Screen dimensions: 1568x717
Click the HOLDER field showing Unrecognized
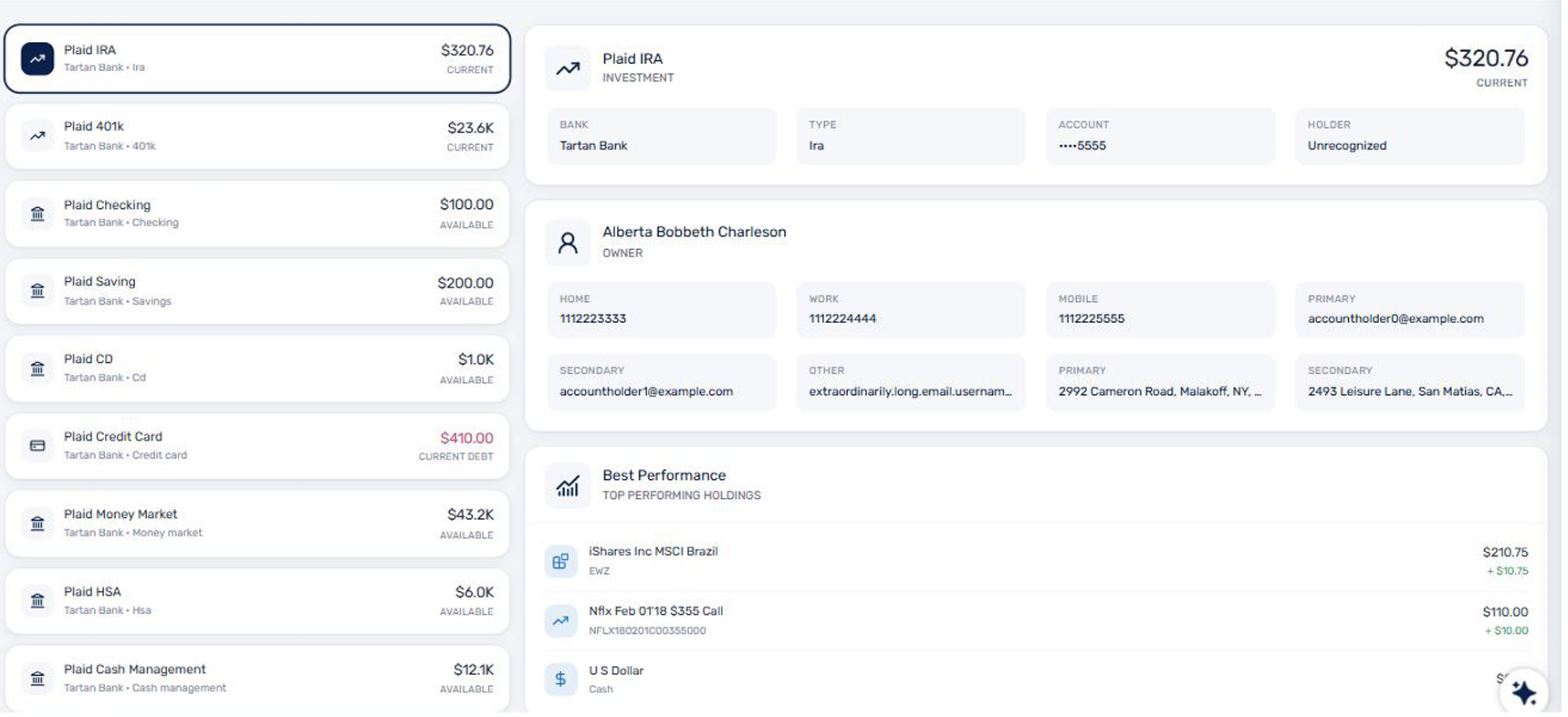tap(1409, 136)
